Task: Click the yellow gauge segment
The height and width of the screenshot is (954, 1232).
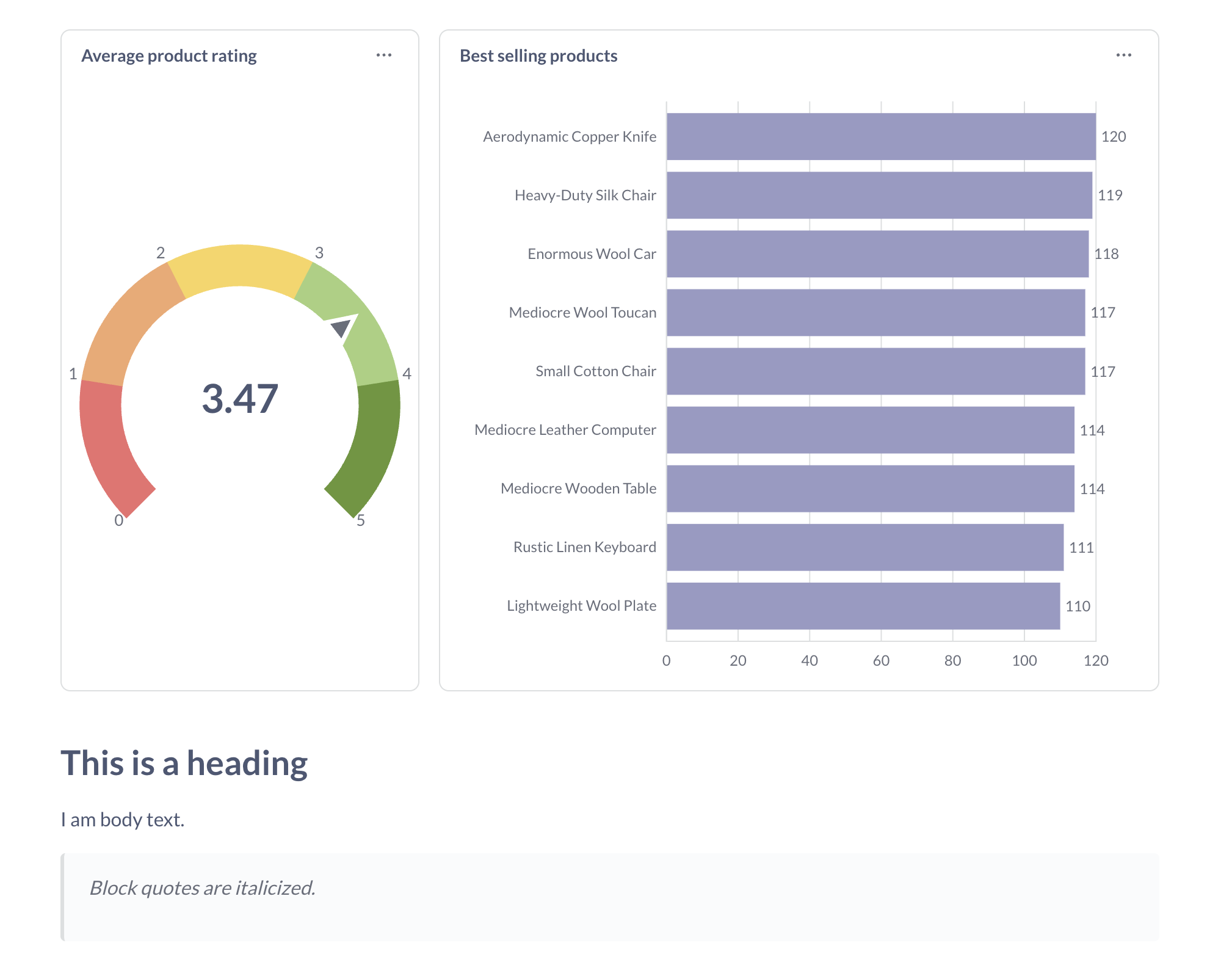Action: tap(240, 266)
